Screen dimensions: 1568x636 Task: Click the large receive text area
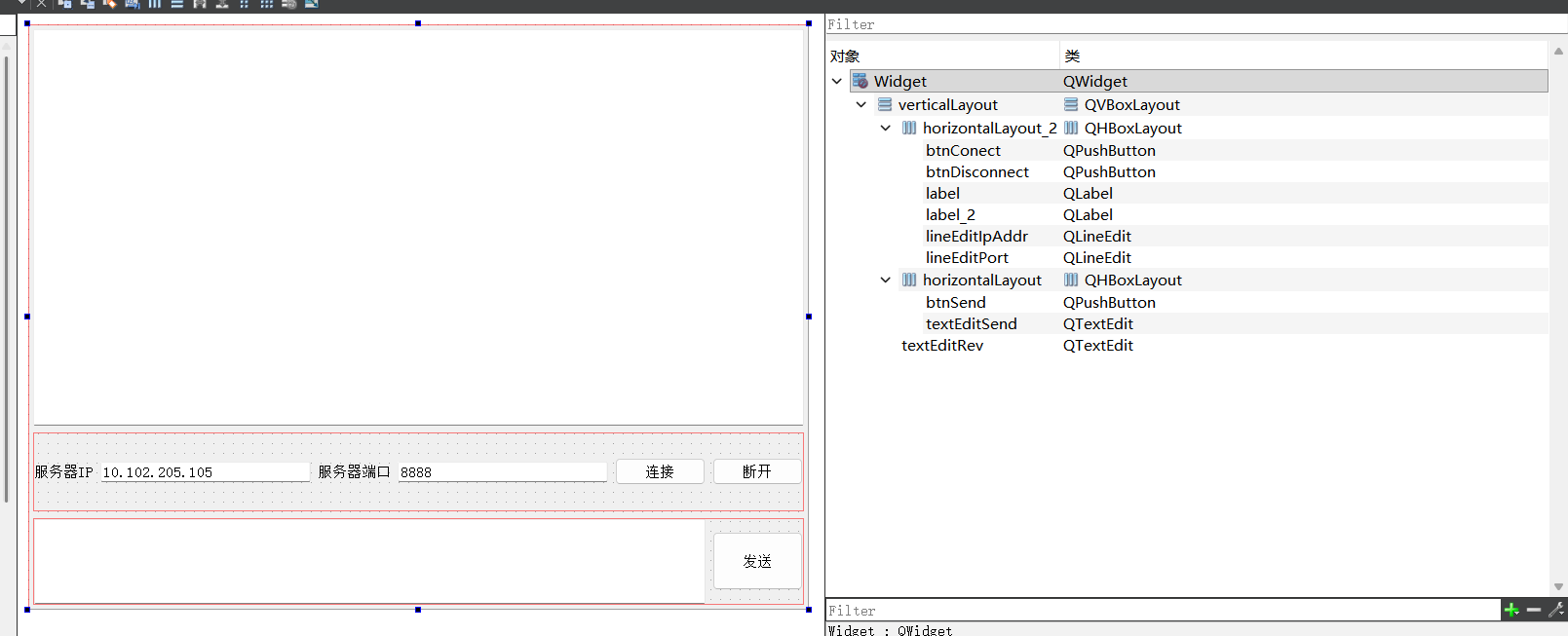pyautogui.click(x=418, y=227)
